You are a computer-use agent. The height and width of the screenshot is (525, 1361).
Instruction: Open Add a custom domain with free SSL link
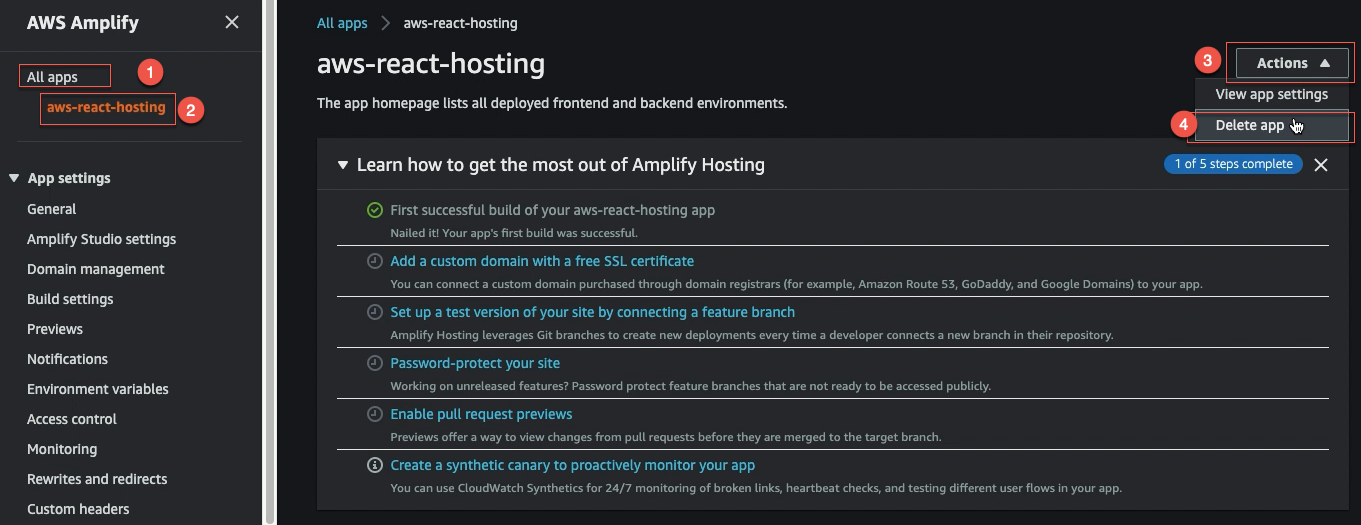click(542, 261)
